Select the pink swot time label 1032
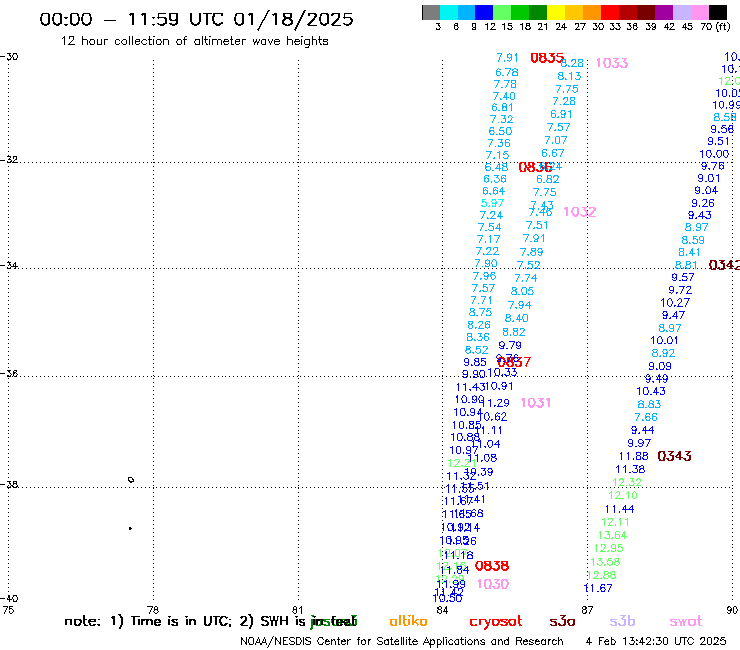 pos(580,212)
